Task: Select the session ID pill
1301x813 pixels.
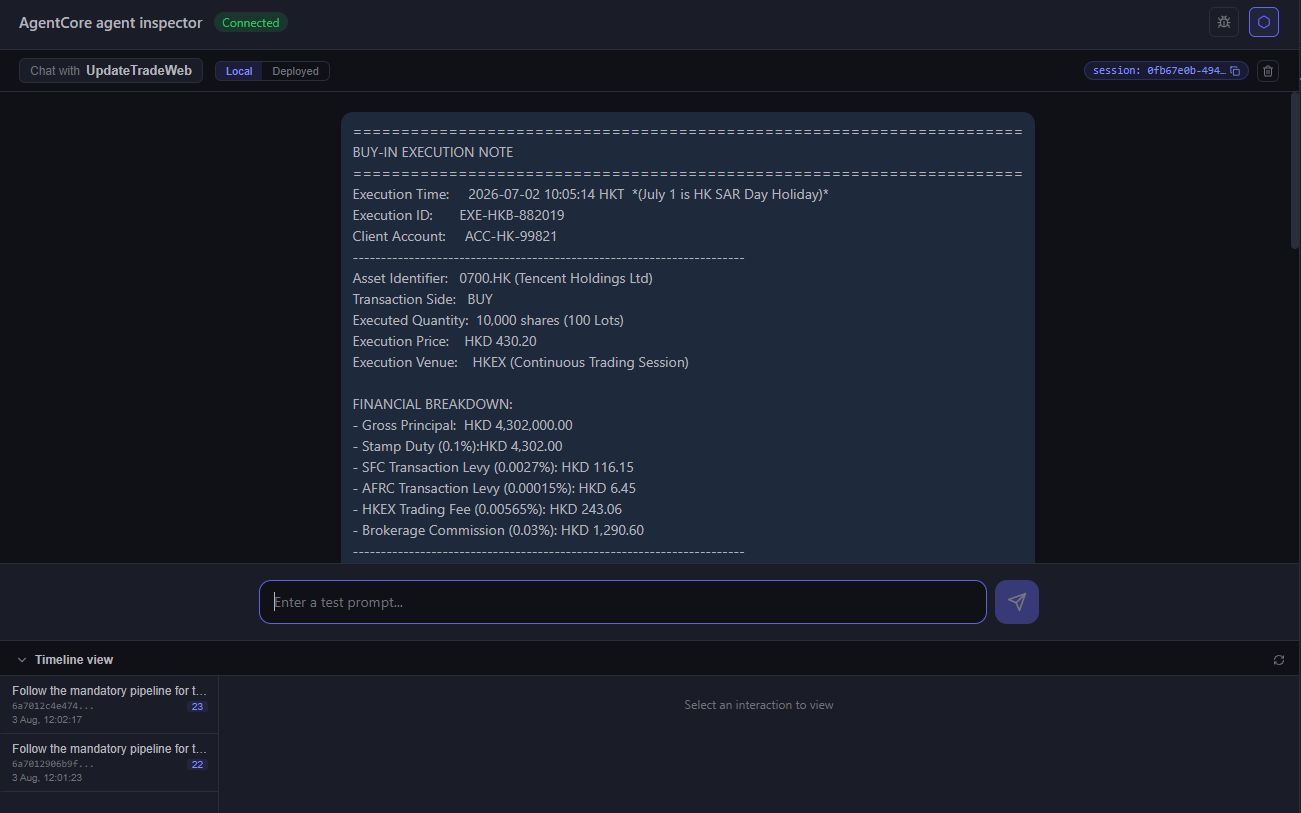Action: coord(1166,71)
